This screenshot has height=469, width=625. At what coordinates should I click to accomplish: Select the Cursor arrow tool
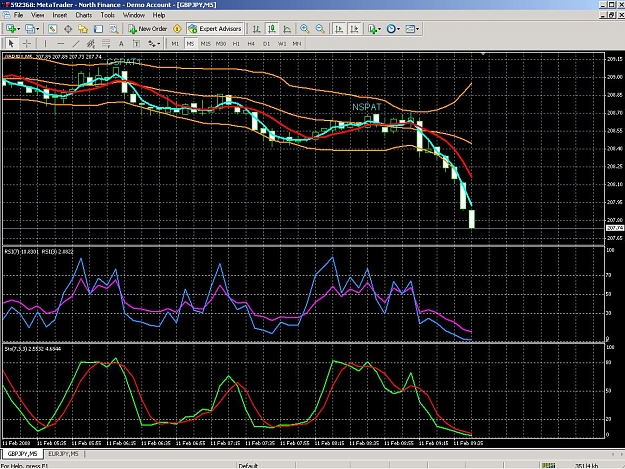coord(11,43)
